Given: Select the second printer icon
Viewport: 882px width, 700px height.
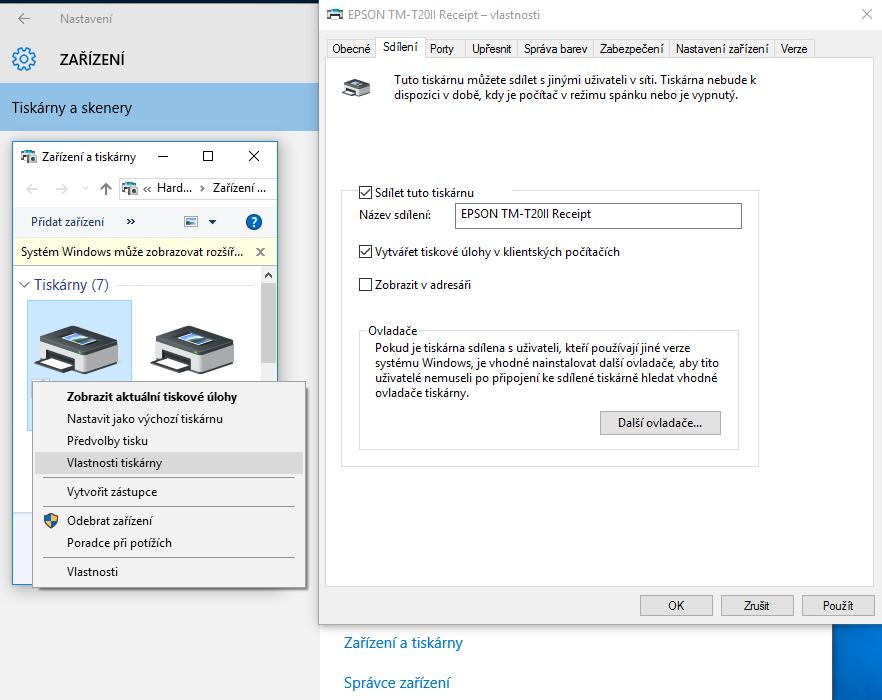Looking at the screenshot, I should click(x=194, y=348).
